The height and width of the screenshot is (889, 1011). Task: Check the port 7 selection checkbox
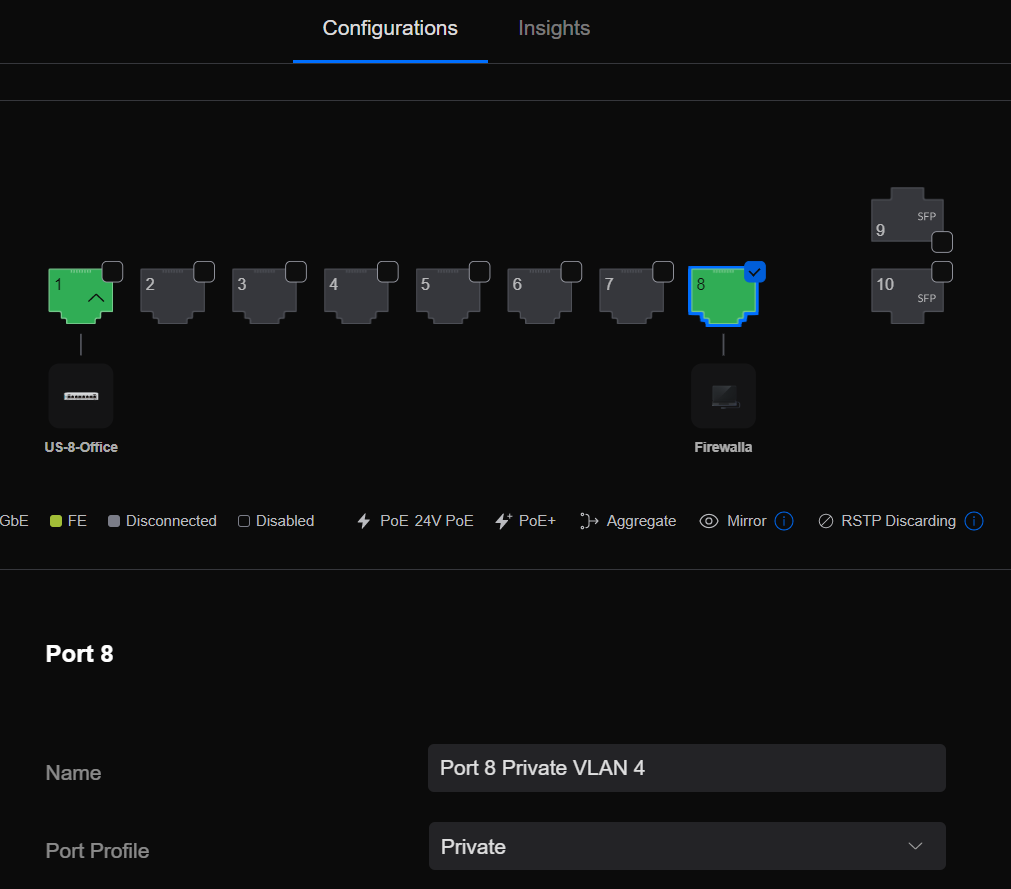click(x=663, y=271)
